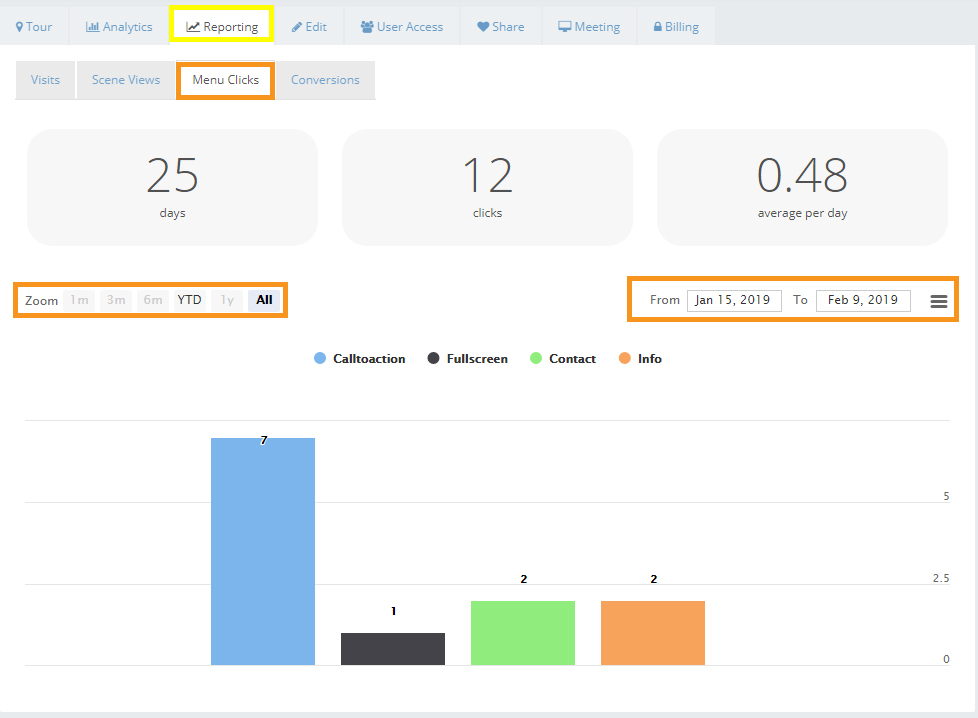
Task: Click the 25 days summary card
Action: (x=173, y=187)
